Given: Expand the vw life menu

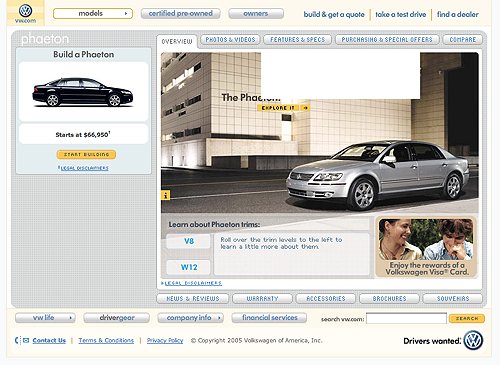Looking at the screenshot, I should click(45, 318).
